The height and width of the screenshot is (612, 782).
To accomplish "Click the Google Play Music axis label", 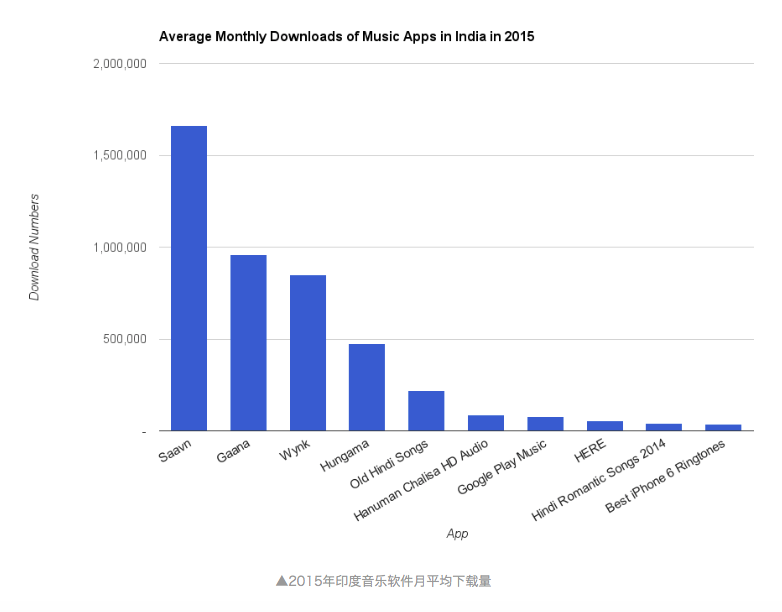I will pos(502,467).
